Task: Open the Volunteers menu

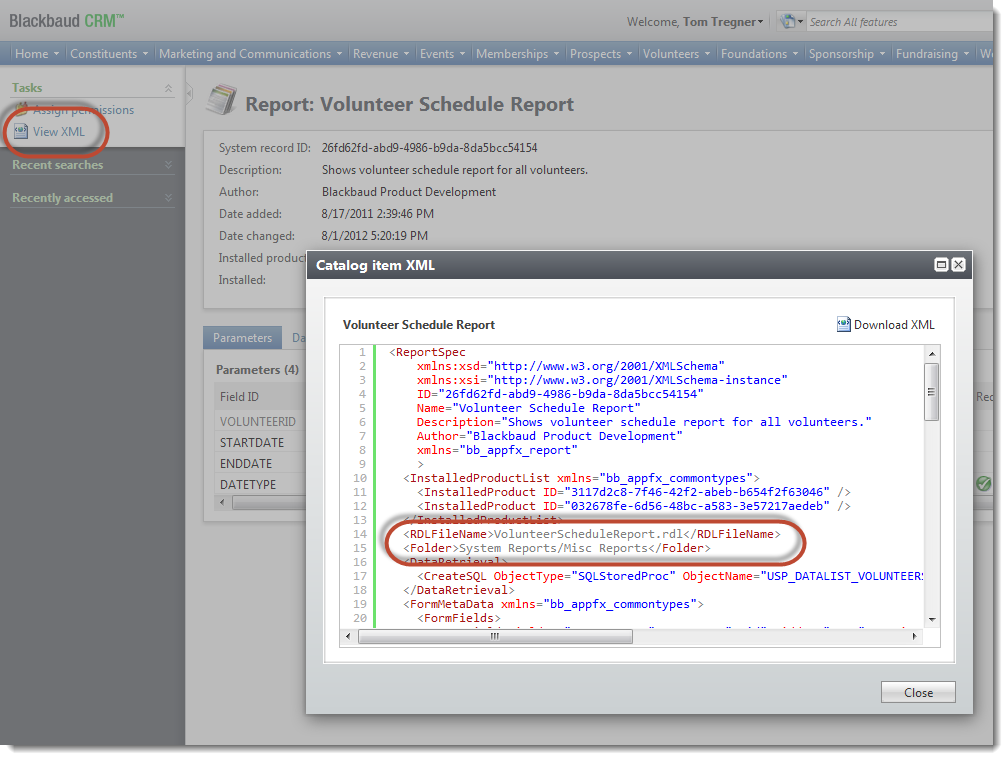Action: pos(677,54)
